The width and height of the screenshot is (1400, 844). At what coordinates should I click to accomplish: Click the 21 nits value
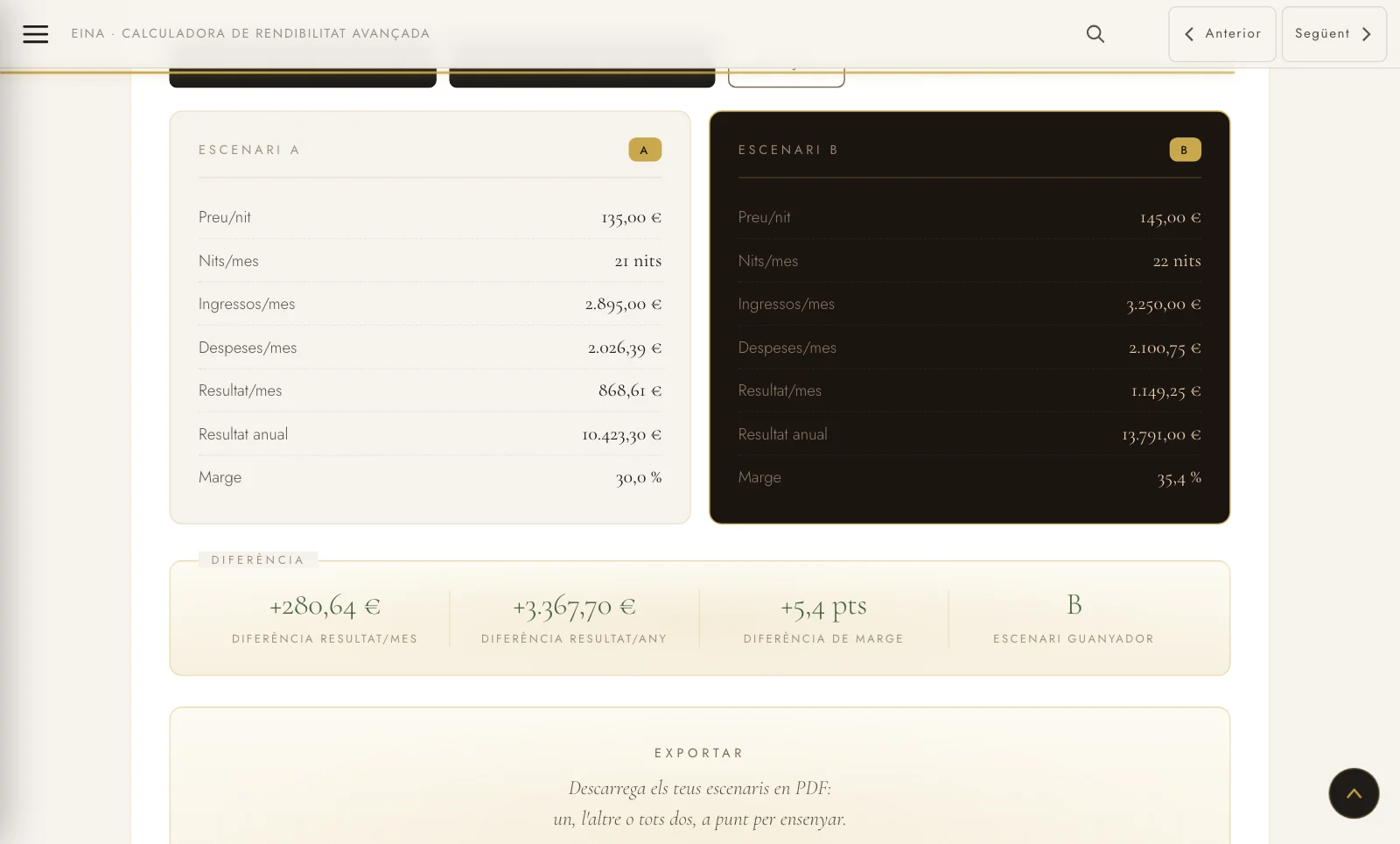click(x=638, y=261)
